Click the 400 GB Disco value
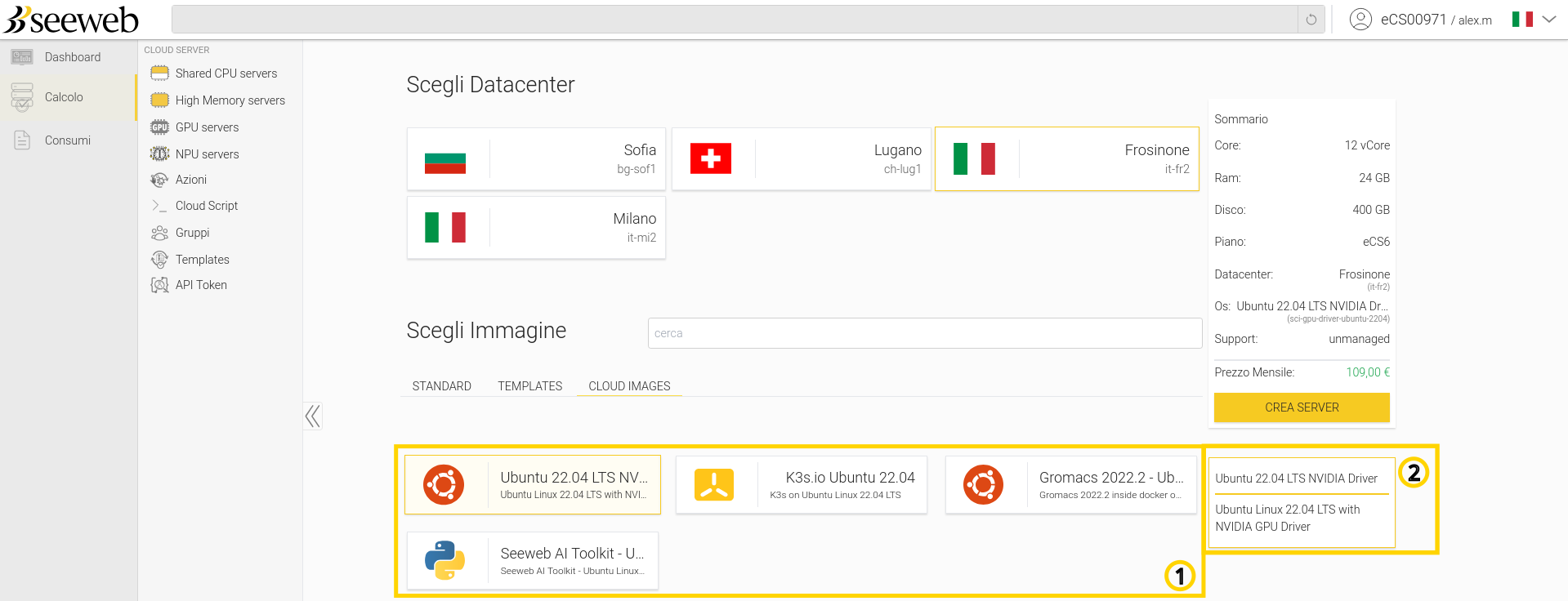1568x601 pixels. pyautogui.click(x=1371, y=210)
